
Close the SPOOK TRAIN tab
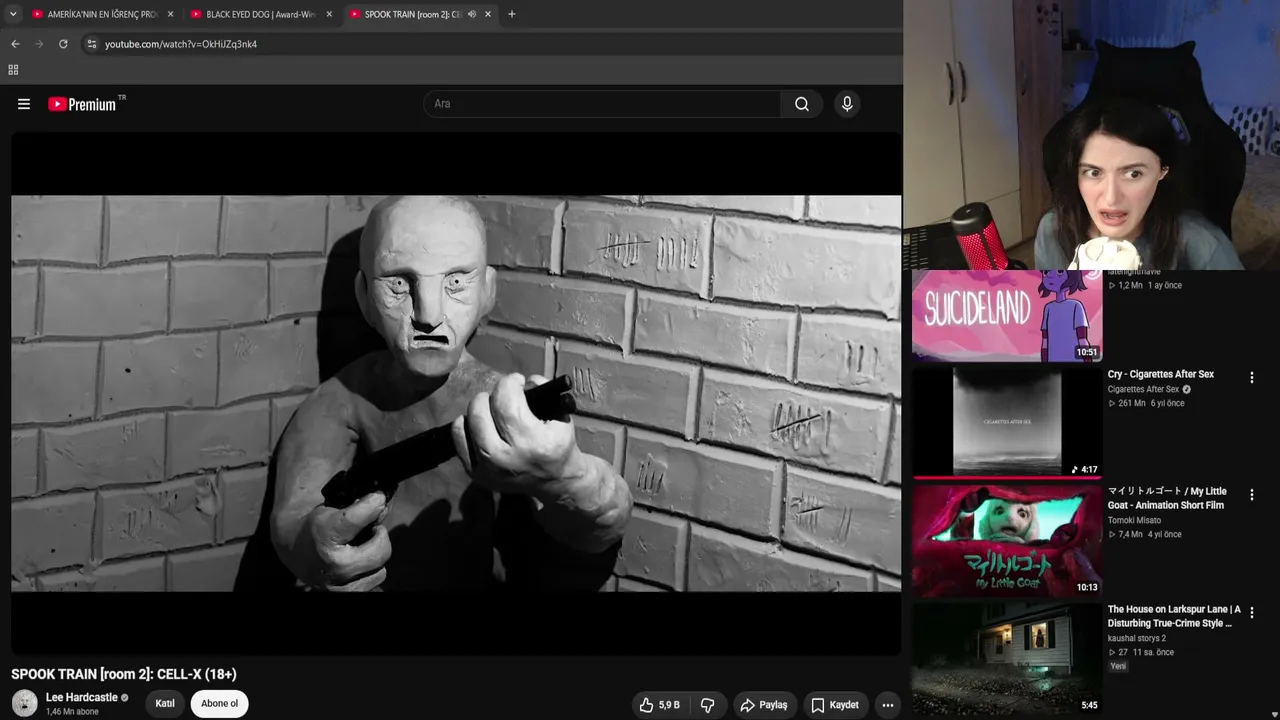[x=488, y=14]
